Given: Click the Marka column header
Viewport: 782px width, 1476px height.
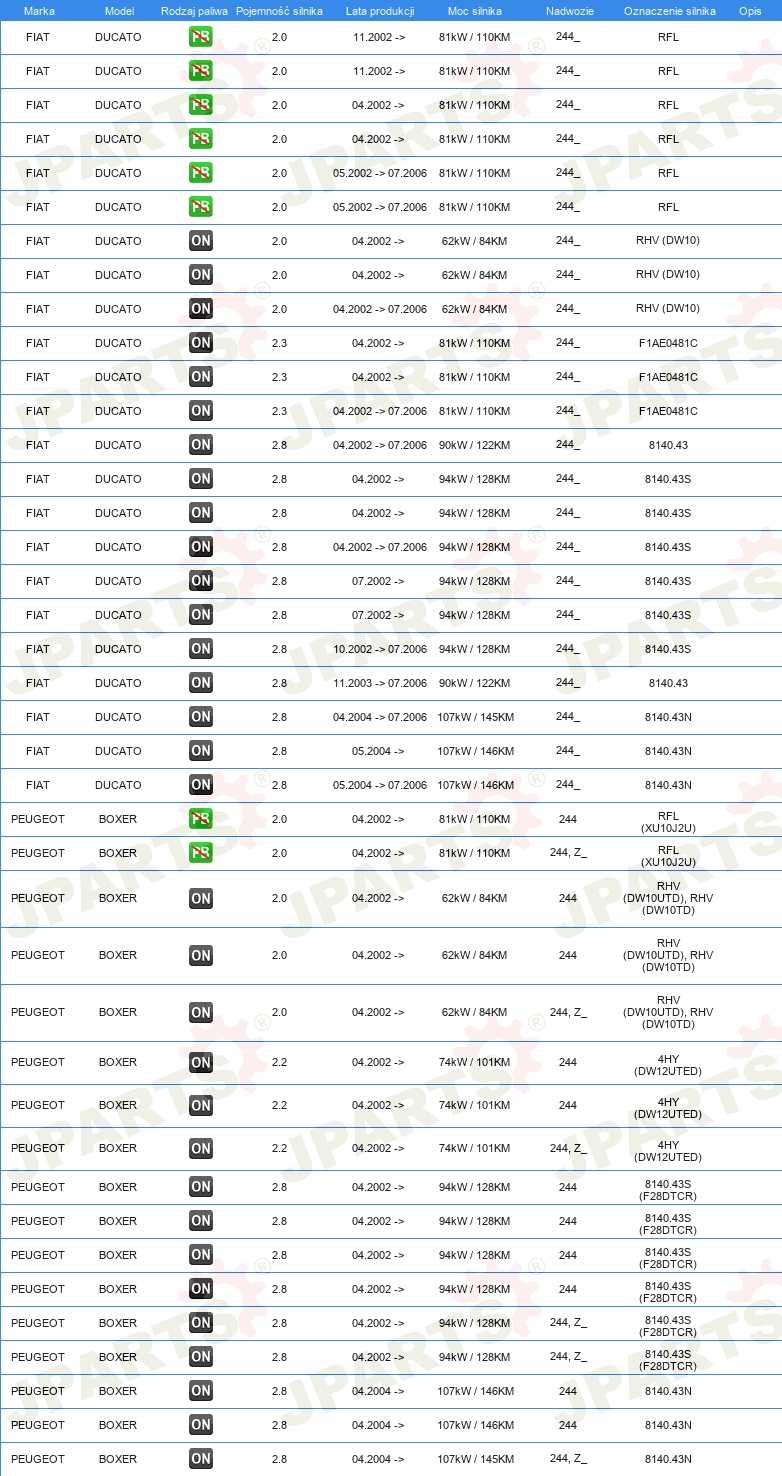Looking at the screenshot, I should 39,11.
